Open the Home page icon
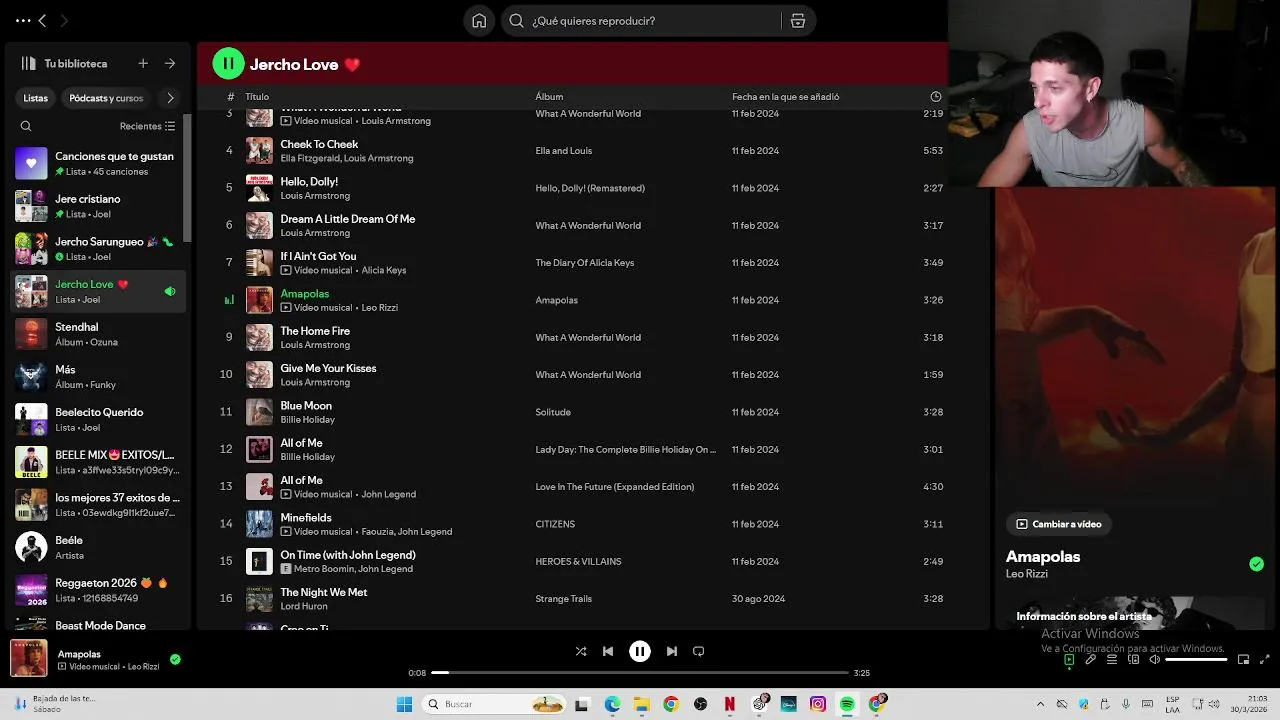Screen dimensions: 1280x720 click(x=479, y=21)
